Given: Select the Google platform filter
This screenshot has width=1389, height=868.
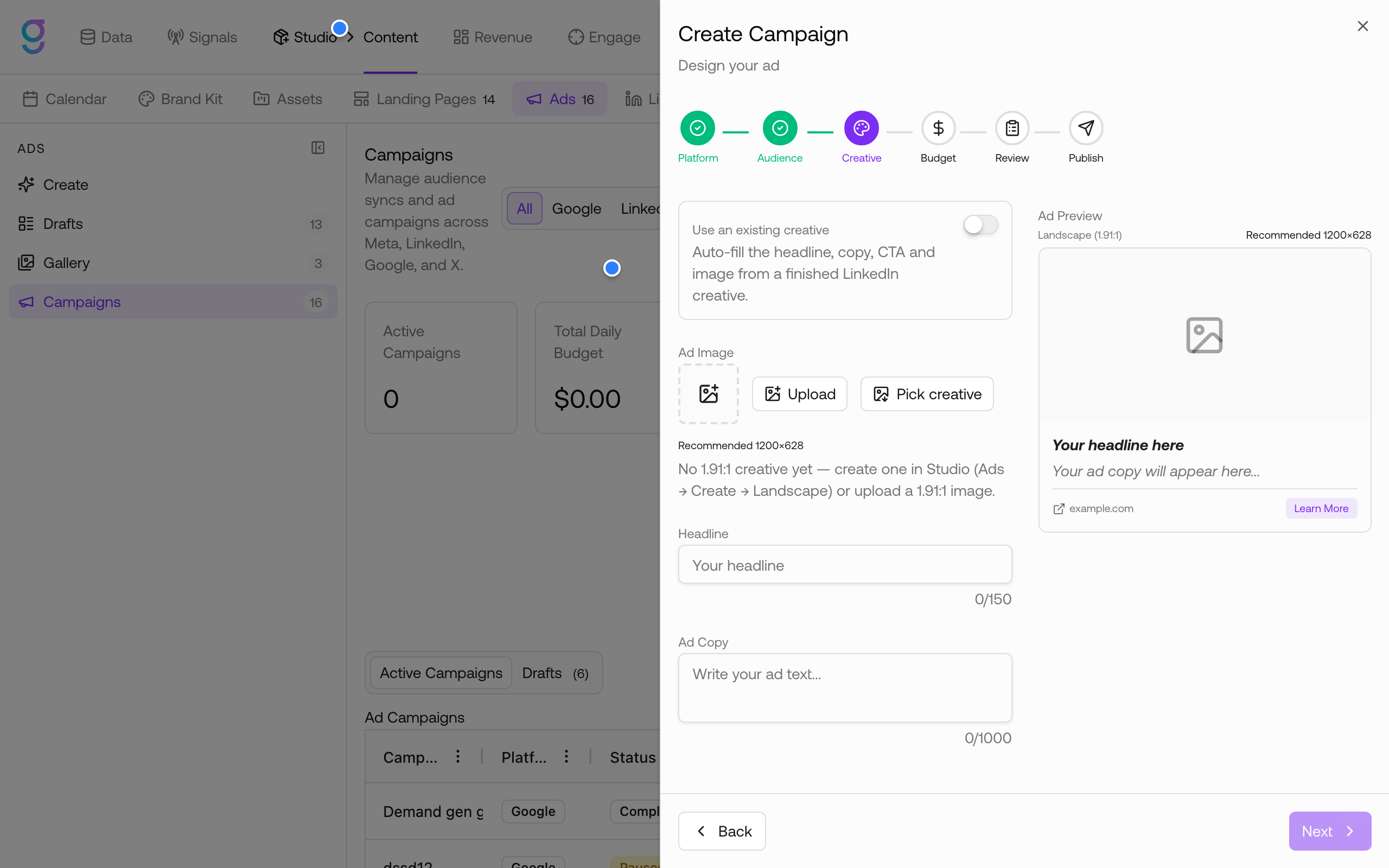Looking at the screenshot, I should tap(576, 208).
